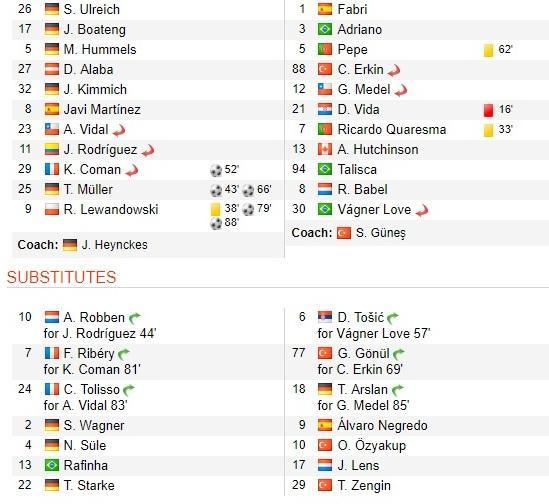Click the goal ball icon at Lewandowski's 88'
The width and height of the screenshot is (549, 504).
click(216, 223)
